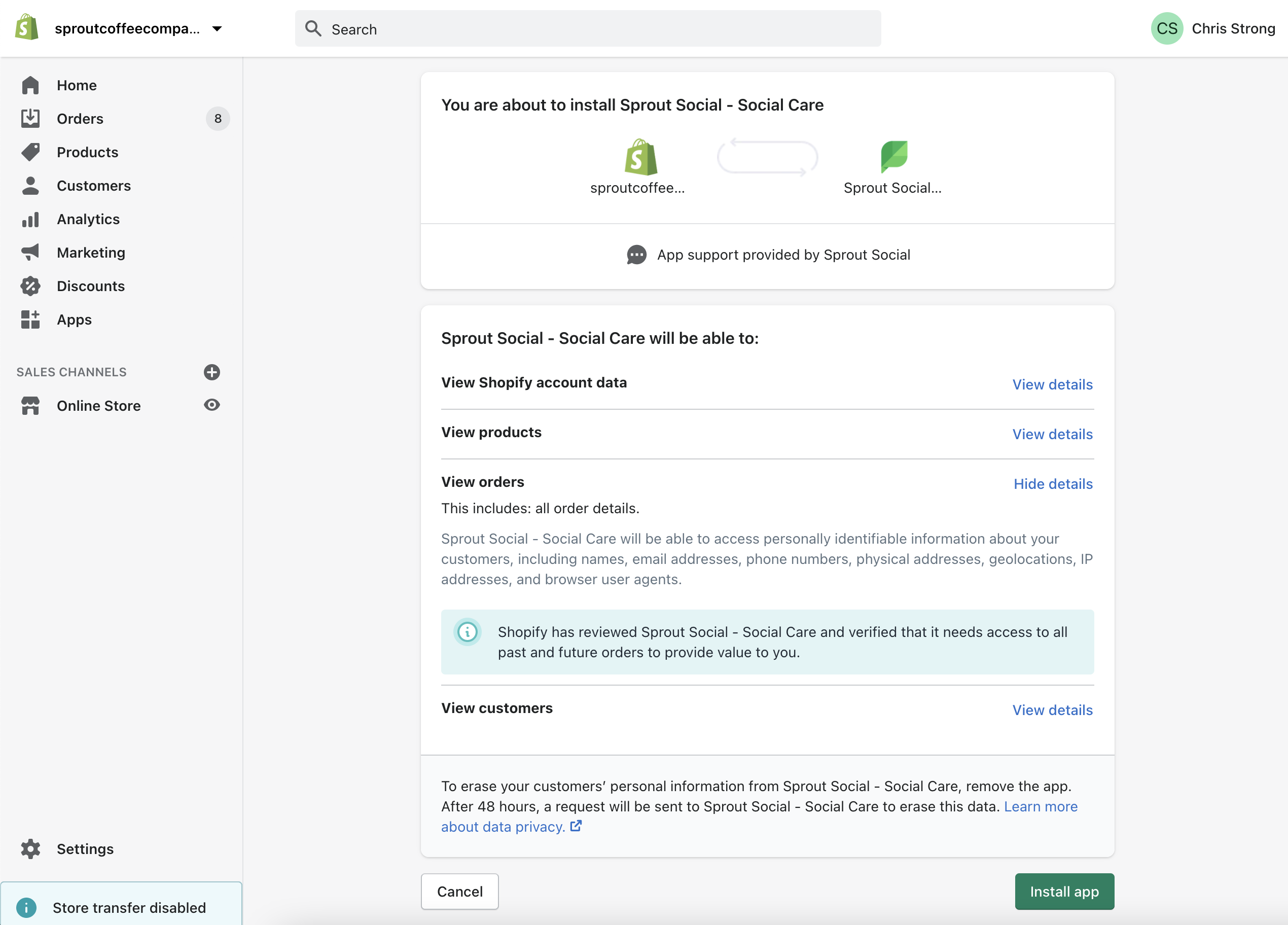1288x925 pixels.
Task: Open Analytics in the sidebar
Action: (x=88, y=219)
